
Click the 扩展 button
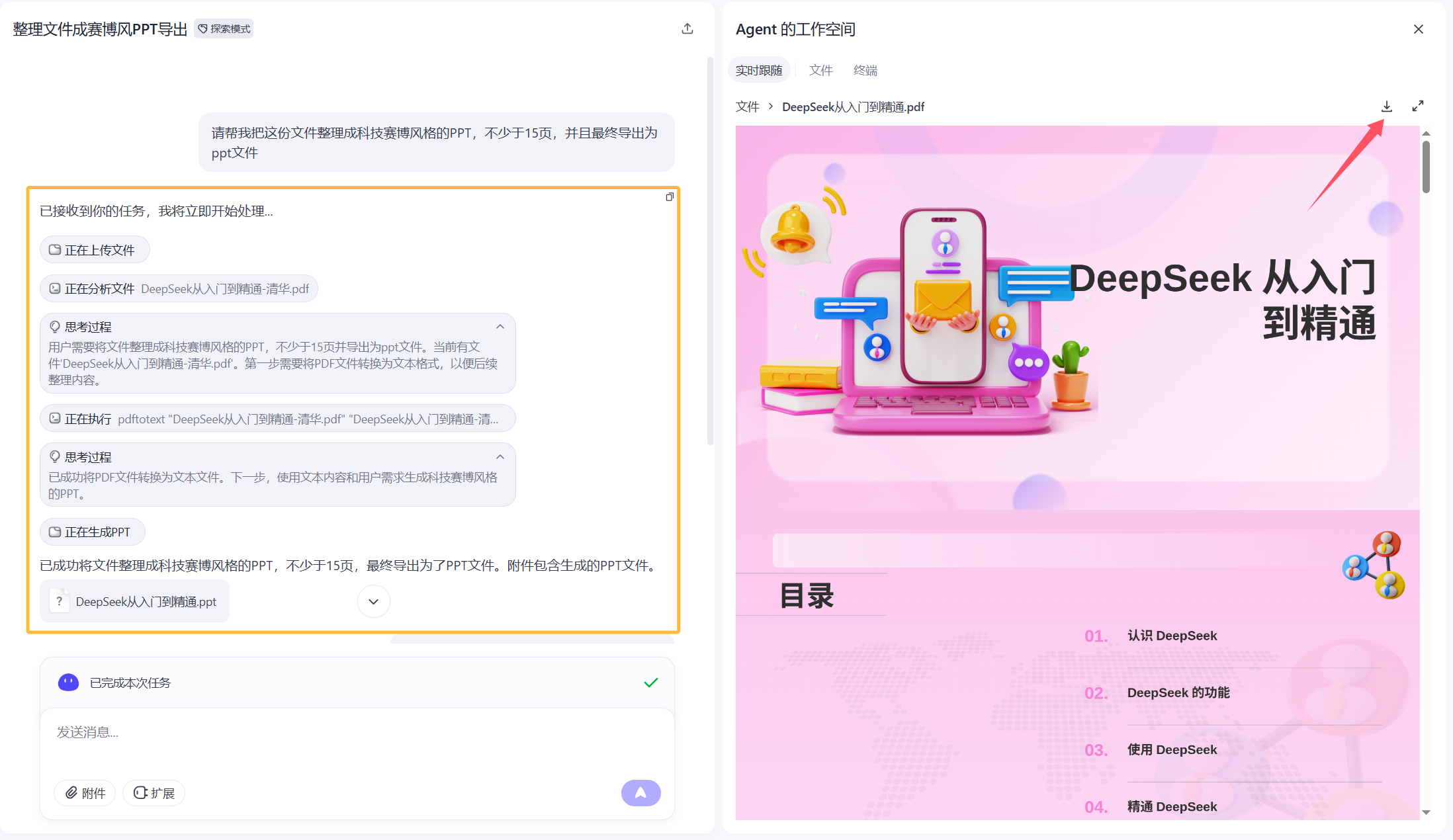coord(154,793)
